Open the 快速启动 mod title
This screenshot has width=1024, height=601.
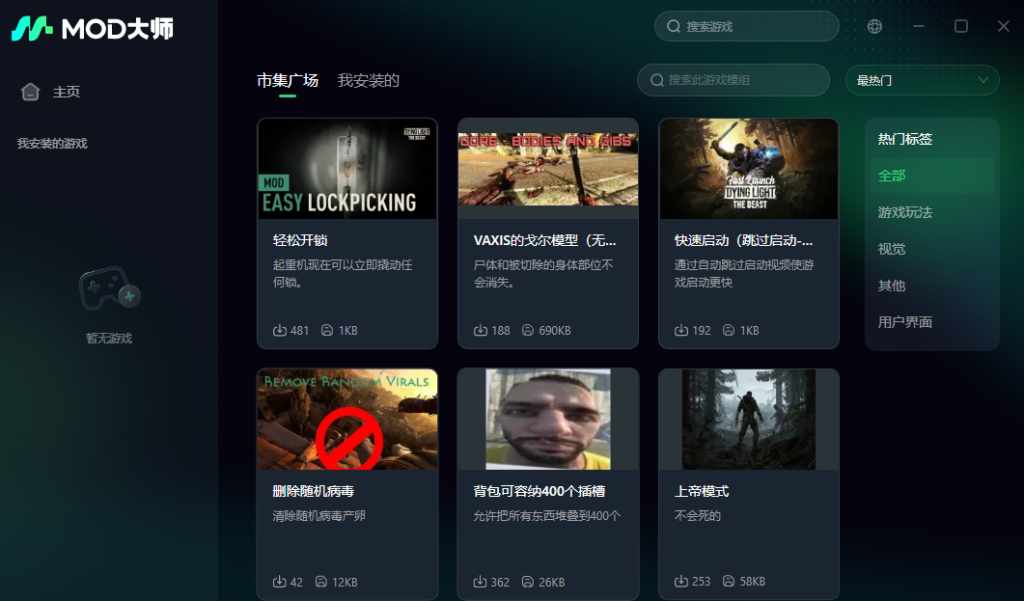(744, 240)
